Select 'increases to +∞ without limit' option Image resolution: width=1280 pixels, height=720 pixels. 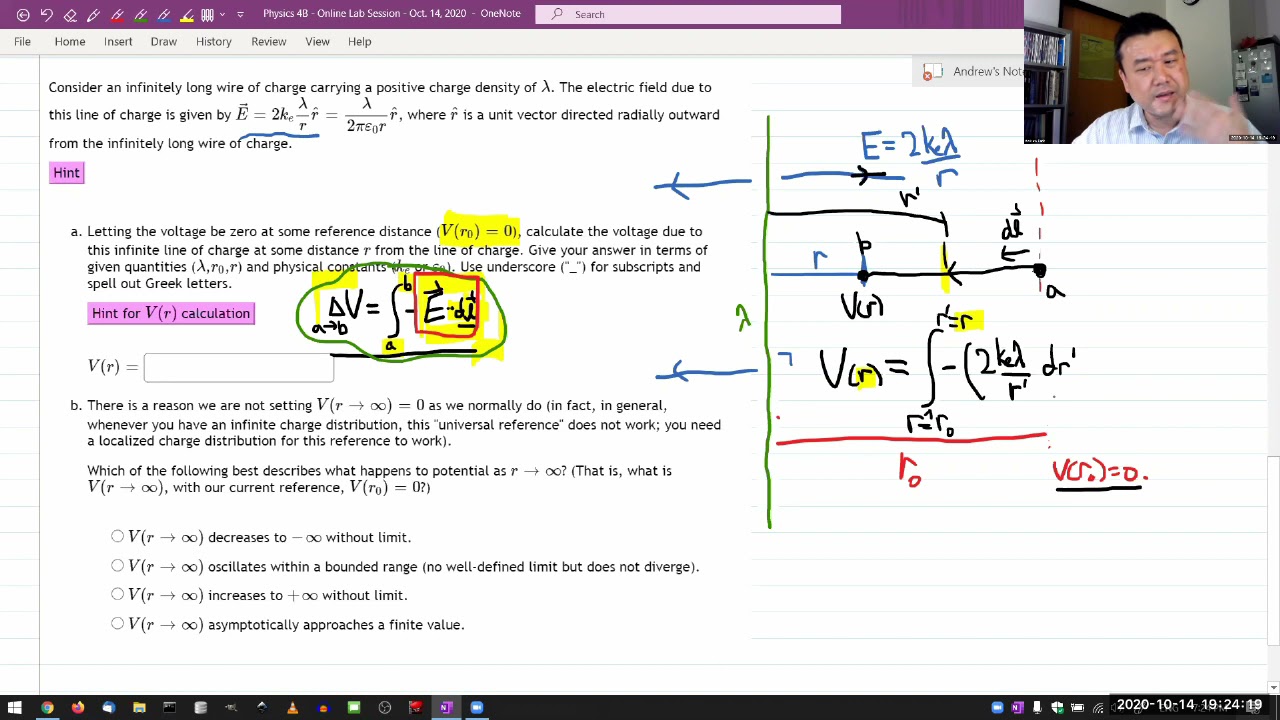(x=118, y=595)
